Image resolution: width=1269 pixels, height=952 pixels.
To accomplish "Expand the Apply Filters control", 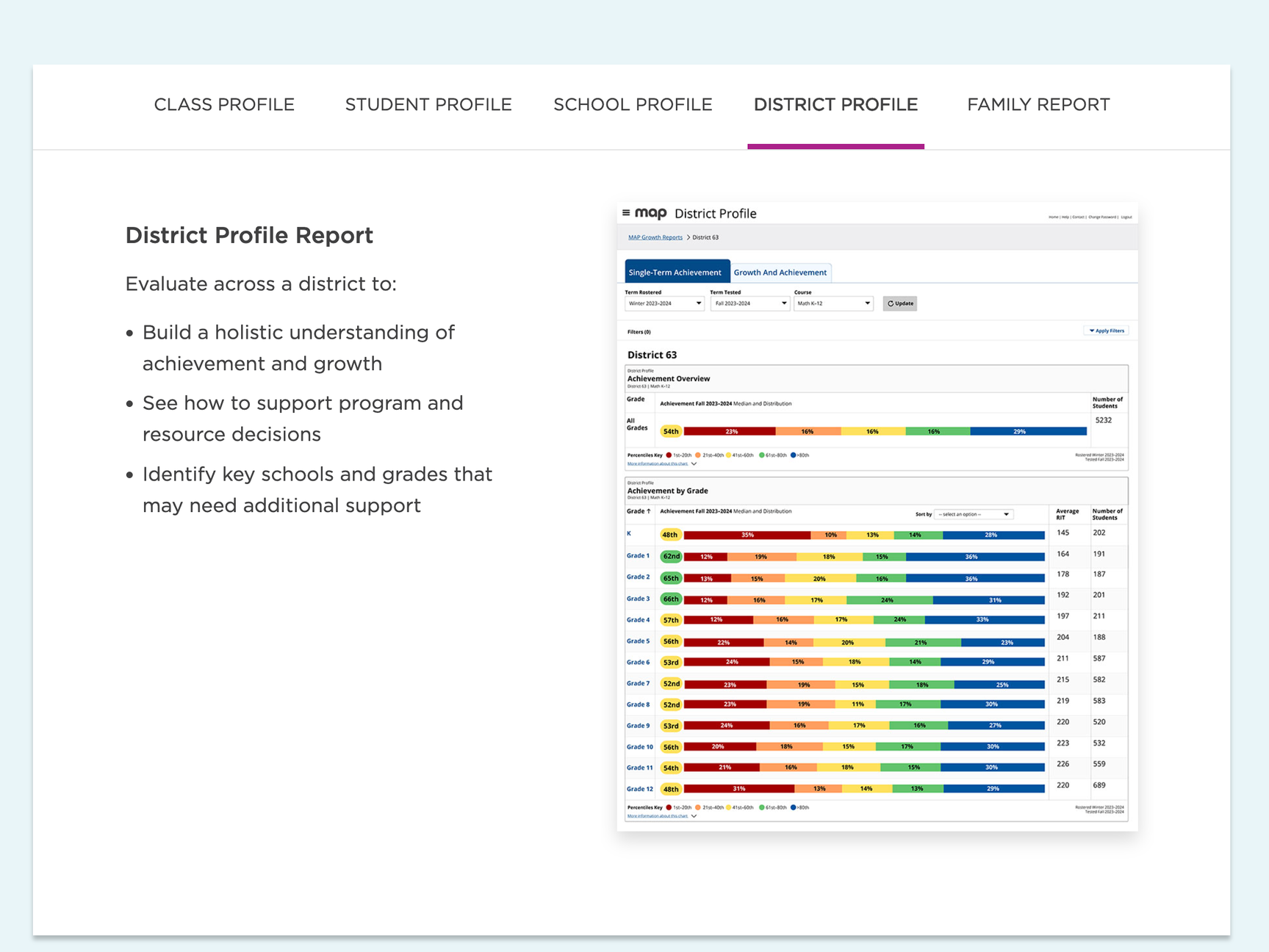I will click(1107, 331).
